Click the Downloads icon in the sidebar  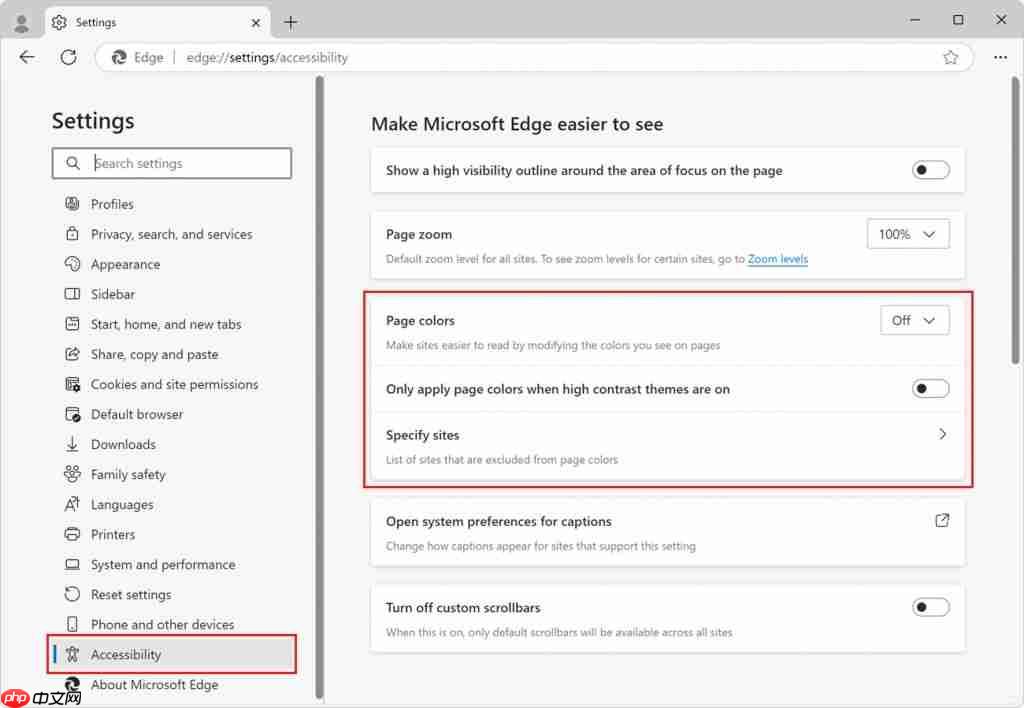coord(73,444)
